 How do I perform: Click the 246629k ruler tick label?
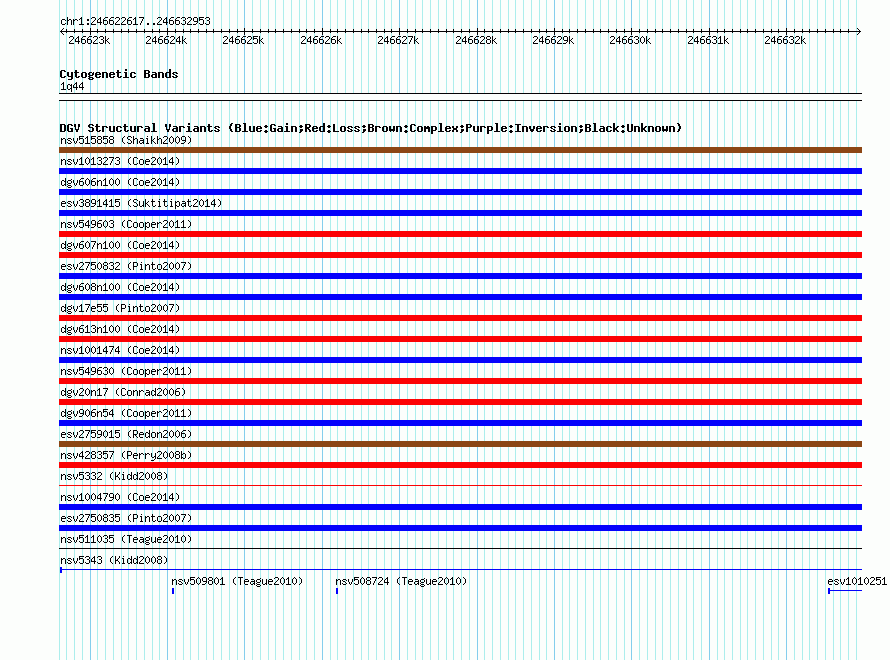553,40
